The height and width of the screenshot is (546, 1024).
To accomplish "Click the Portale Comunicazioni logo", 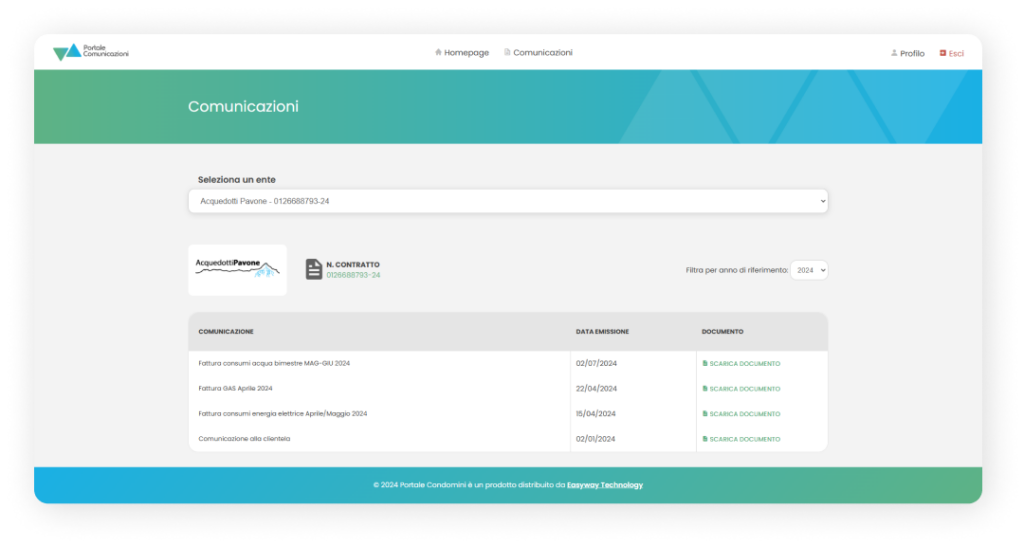I will coord(90,52).
